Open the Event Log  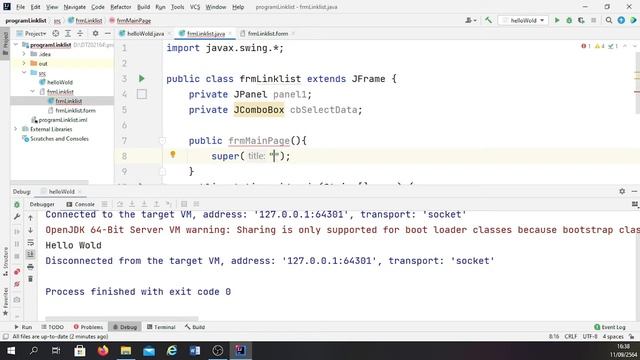point(610,327)
